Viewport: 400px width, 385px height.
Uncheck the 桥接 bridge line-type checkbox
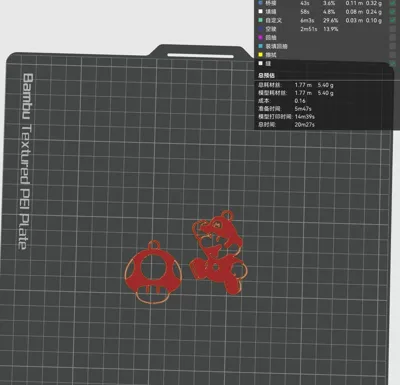coord(393,3)
